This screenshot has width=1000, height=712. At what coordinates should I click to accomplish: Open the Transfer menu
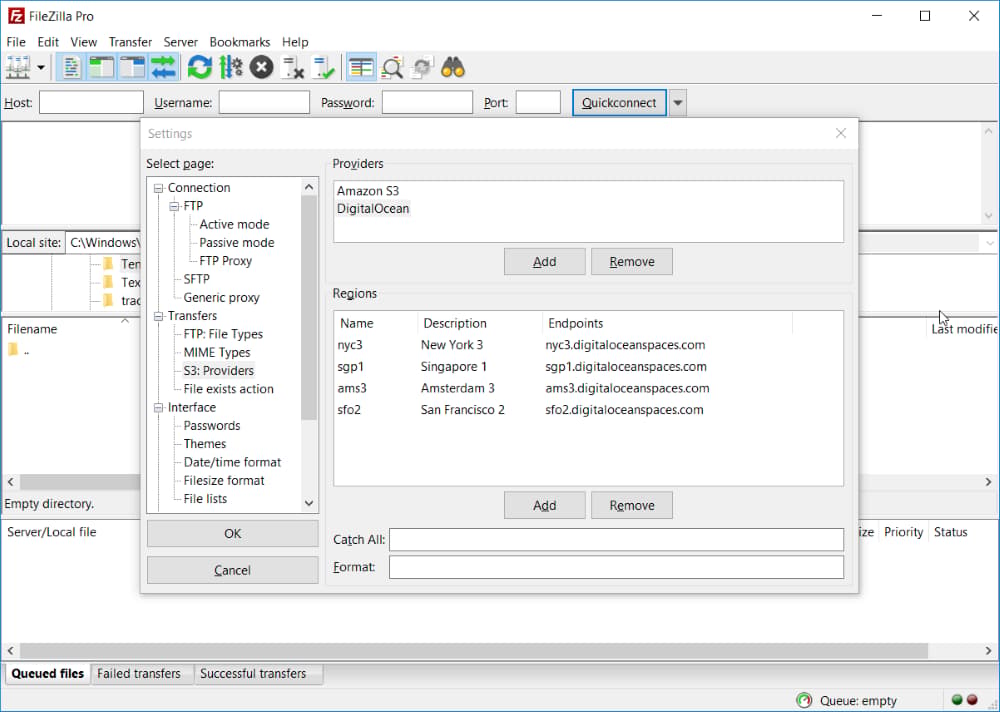click(x=130, y=42)
